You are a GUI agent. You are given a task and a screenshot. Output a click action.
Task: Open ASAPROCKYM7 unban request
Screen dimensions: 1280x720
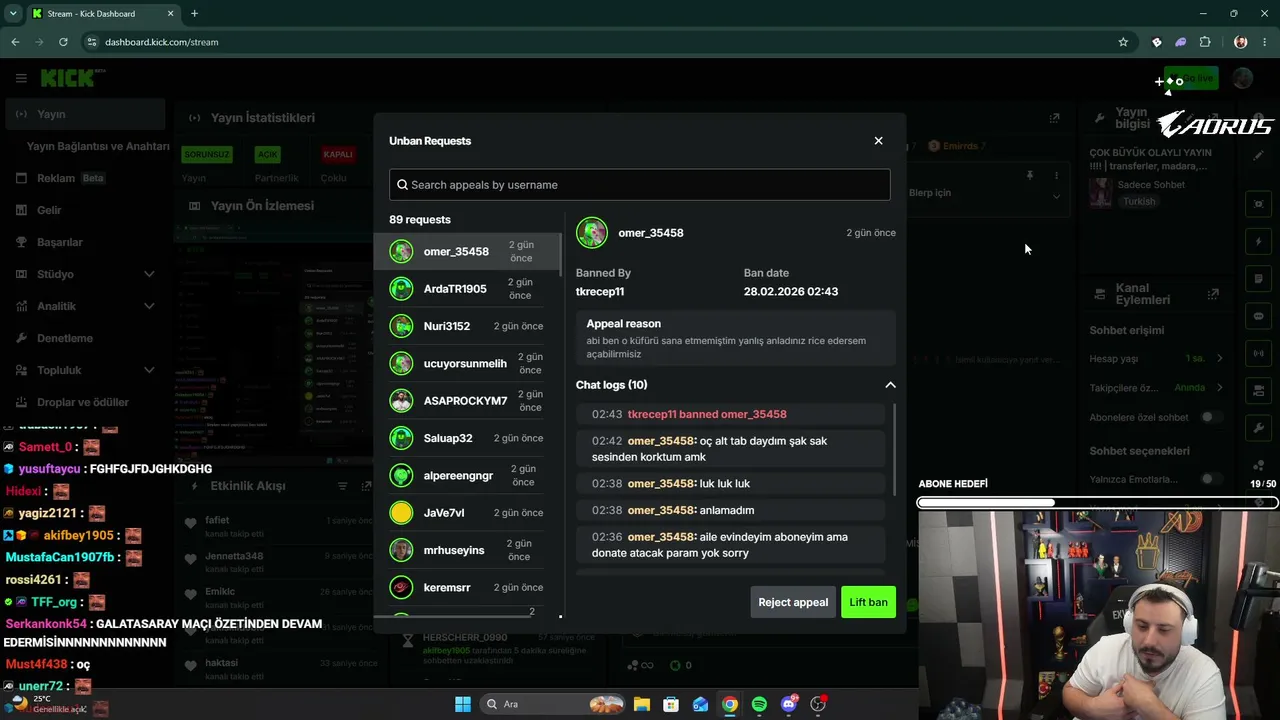click(468, 401)
